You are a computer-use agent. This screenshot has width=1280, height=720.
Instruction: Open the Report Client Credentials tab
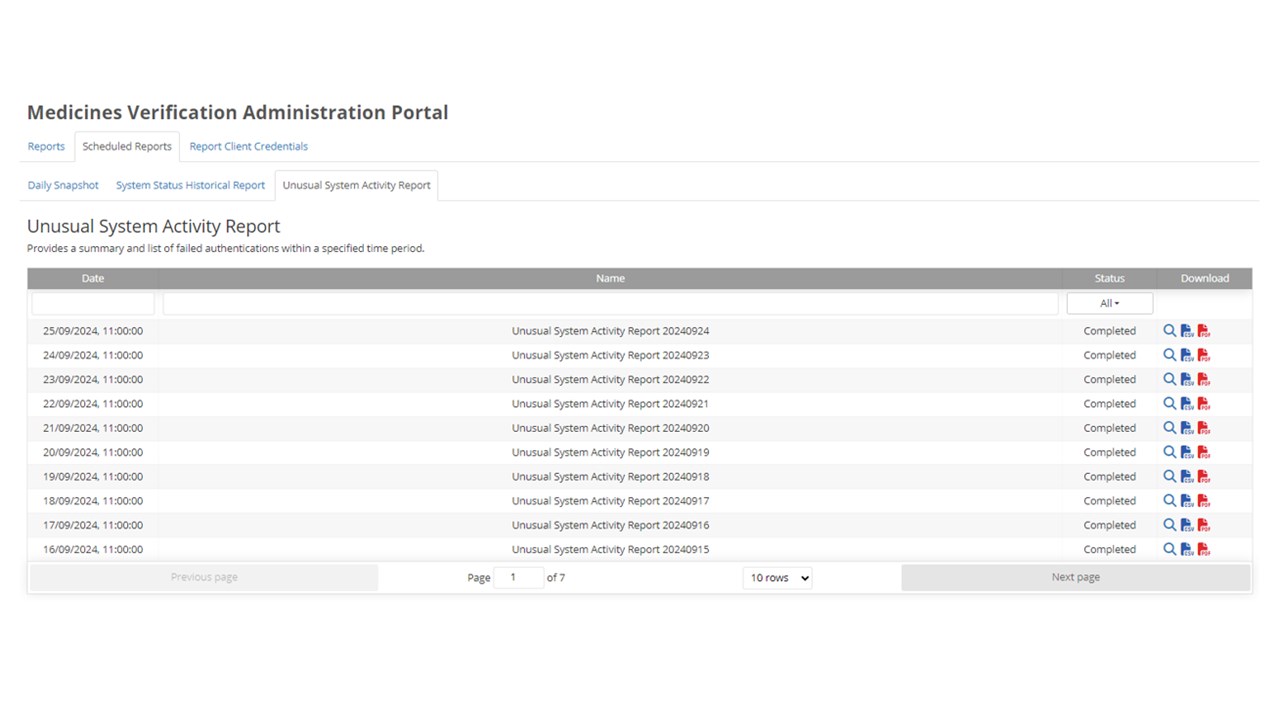248,146
